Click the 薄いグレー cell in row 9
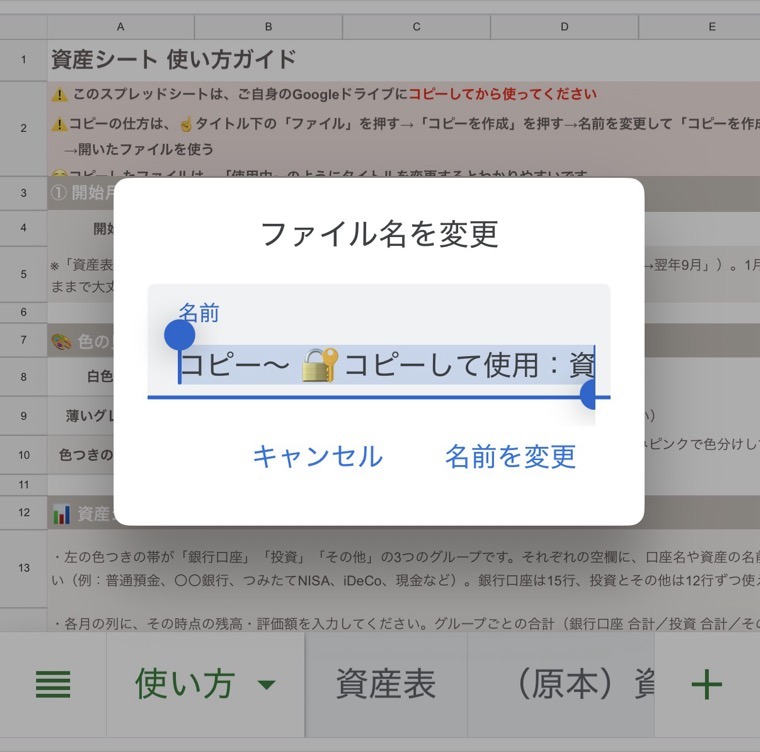This screenshot has width=760, height=752. tap(89, 416)
